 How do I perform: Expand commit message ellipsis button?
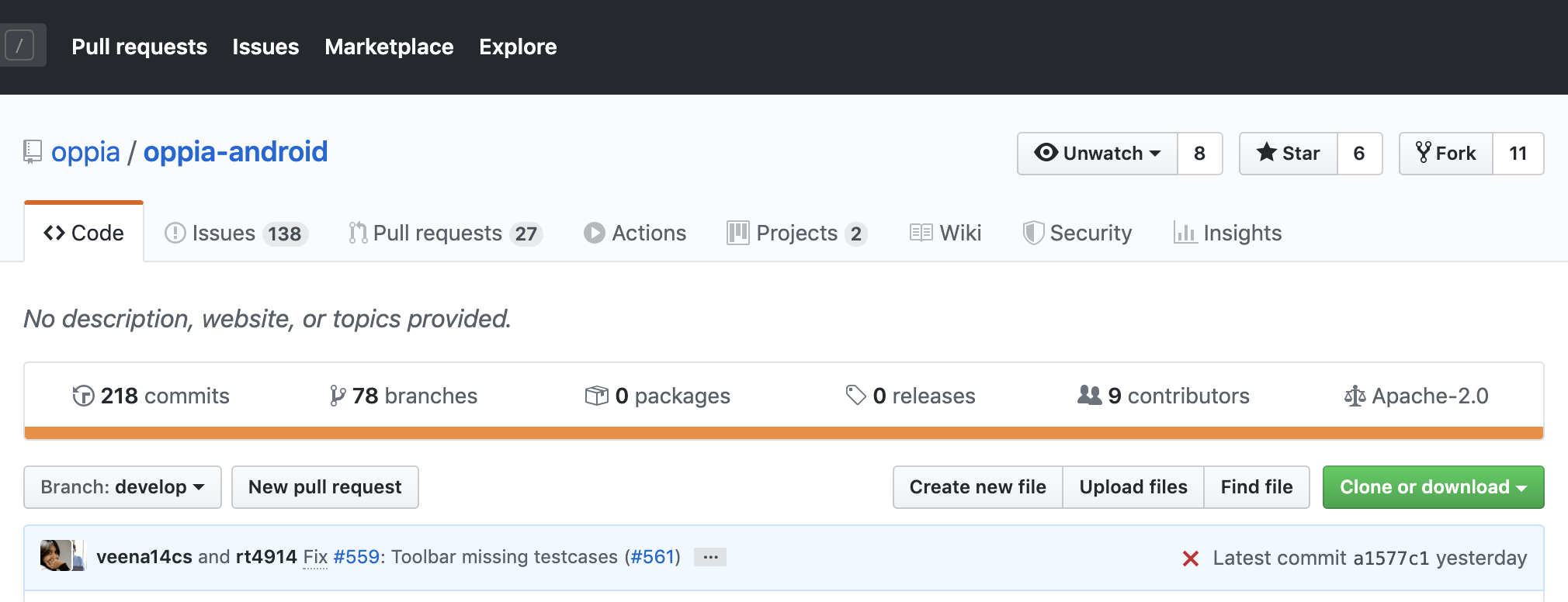click(x=710, y=557)
